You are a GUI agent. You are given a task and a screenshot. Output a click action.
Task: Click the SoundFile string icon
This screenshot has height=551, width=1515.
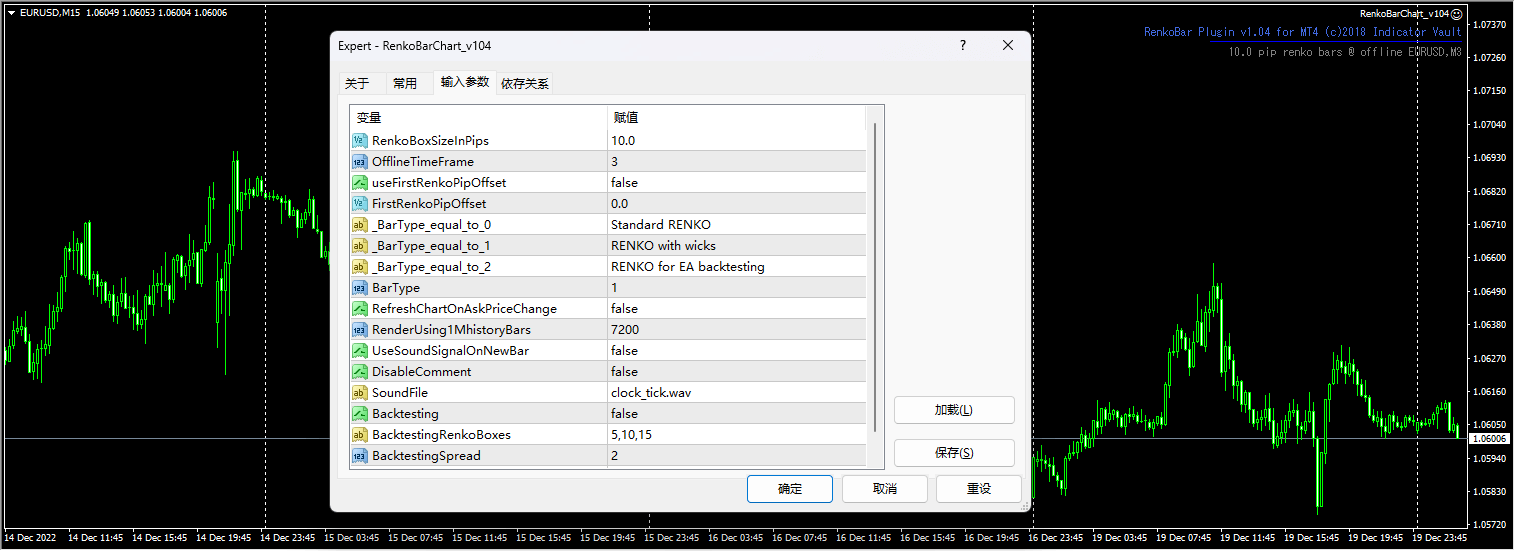(x=359, y=393)
